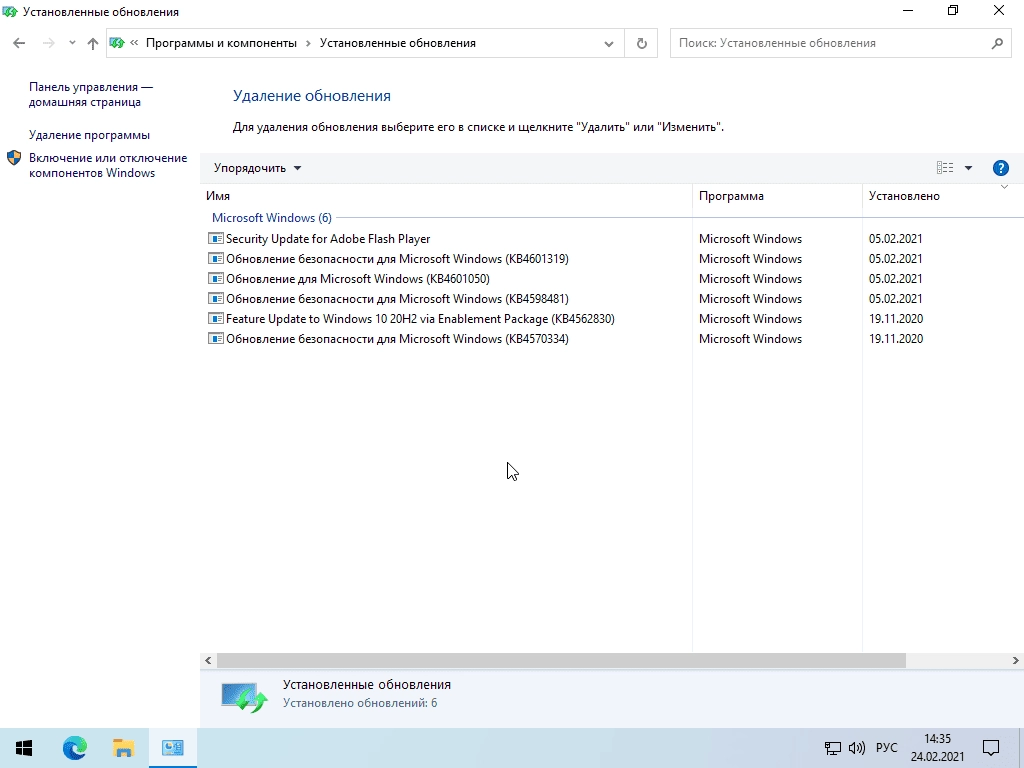Open File Explorer from taskbar
1024x768 pixels.
click(x=123, y=748)
